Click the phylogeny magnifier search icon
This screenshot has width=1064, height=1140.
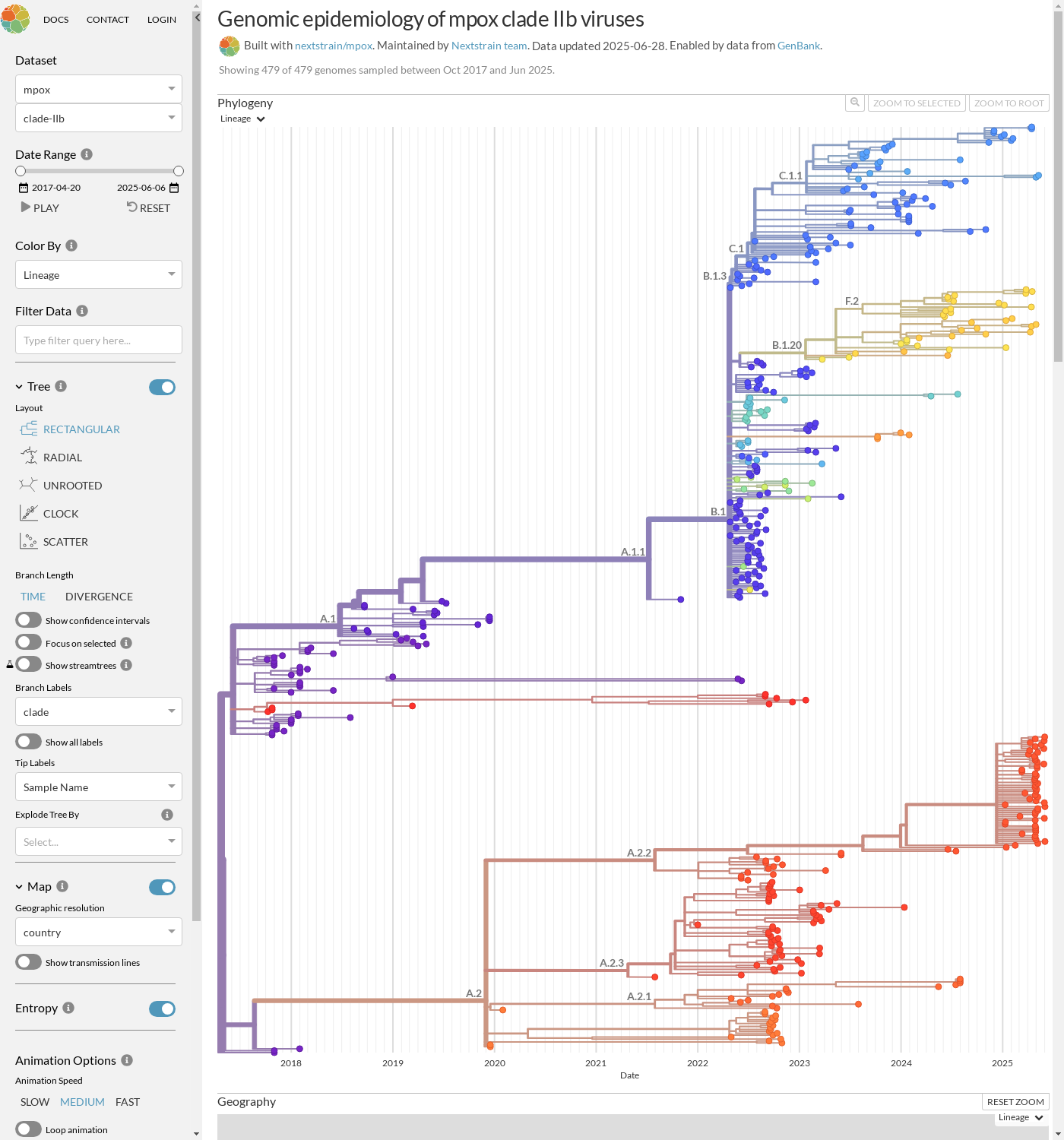855,103
